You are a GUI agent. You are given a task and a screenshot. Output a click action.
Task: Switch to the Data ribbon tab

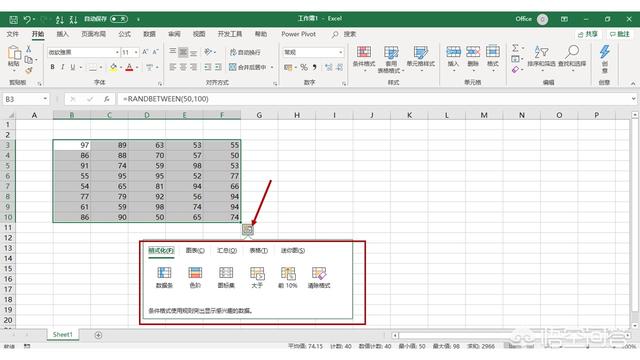click(x=149, y=34)
